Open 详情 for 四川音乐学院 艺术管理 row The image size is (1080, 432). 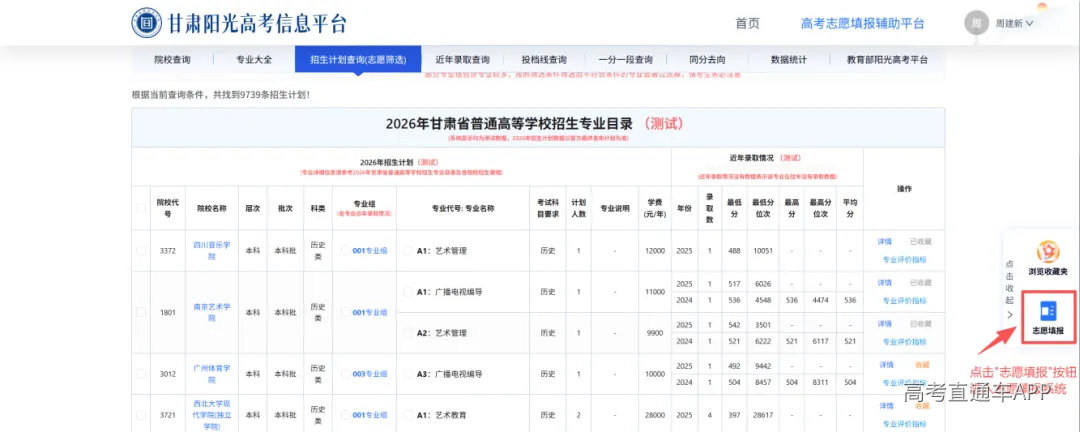pos(884,242)
